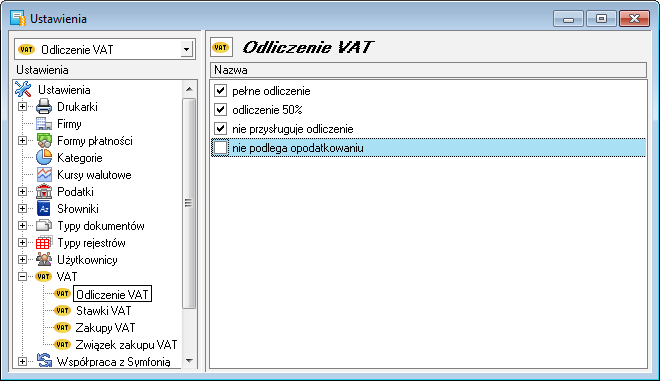
Task: Check nie podlega opodatkowaniu checkbox
Action: (x=220, y=148)
